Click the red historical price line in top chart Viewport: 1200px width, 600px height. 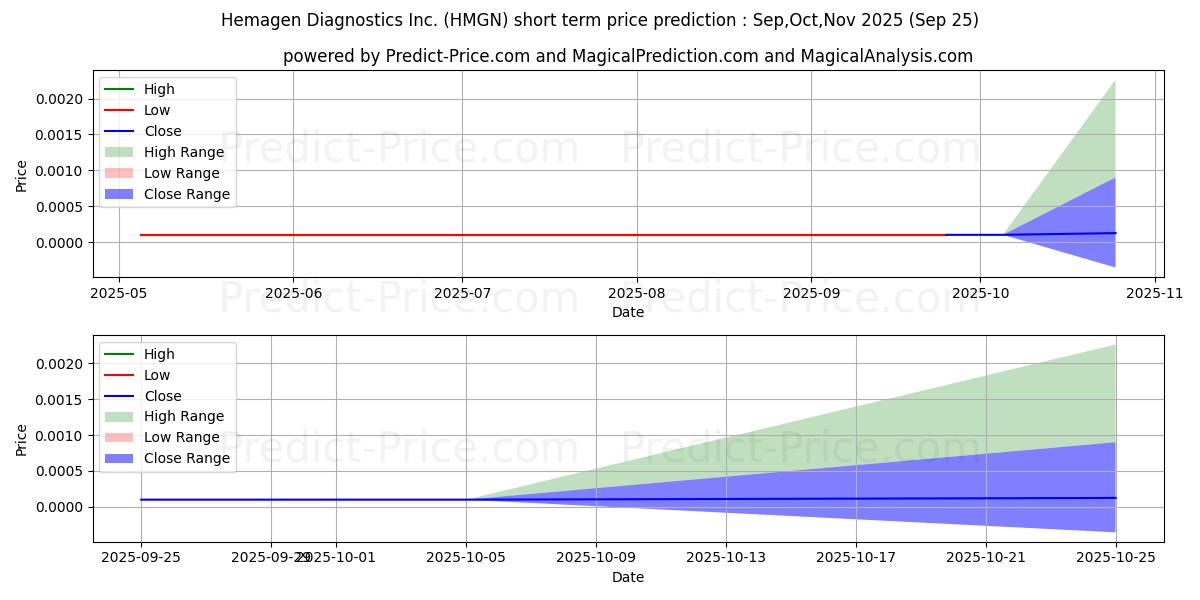click(500, 235)
